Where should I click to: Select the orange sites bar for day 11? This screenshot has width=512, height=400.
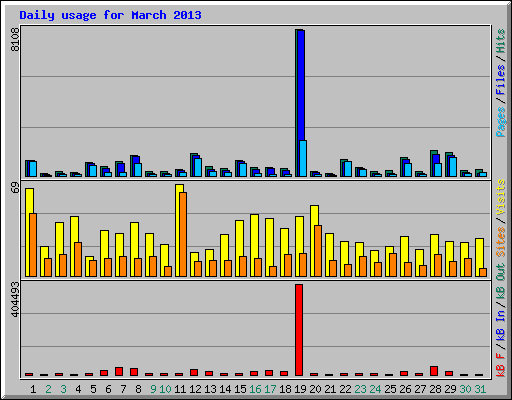point(183,234)
